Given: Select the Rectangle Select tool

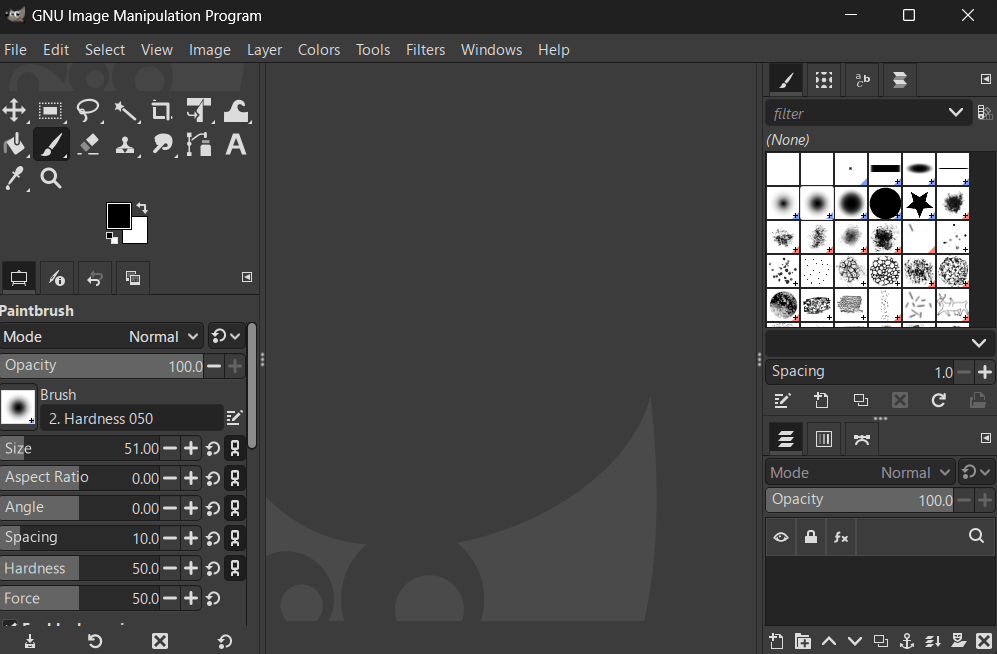Looking at the screenshot, I should 51,111.
